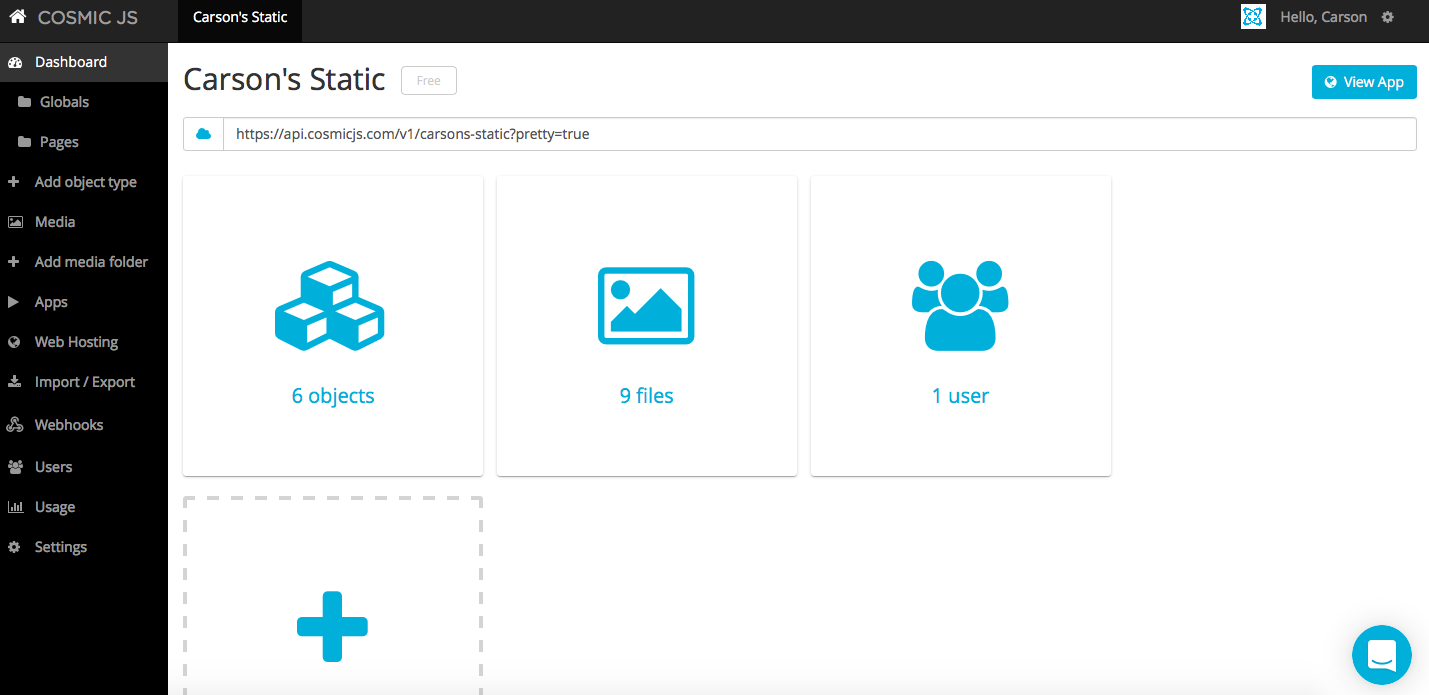Click the plus icon for Add media folder
Viewport: 1429px width, 695px height.
pyautogui.click(x=14, y=262)
